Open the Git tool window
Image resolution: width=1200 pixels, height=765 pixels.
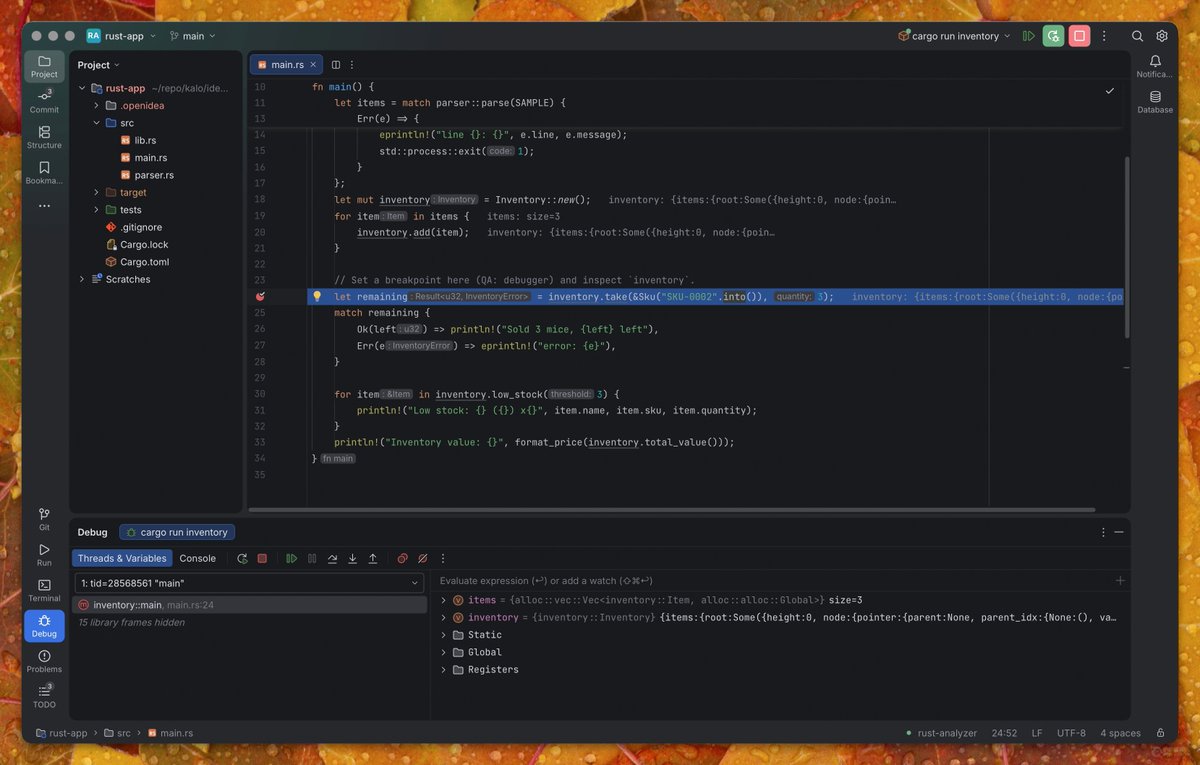(x=44, y=519)
